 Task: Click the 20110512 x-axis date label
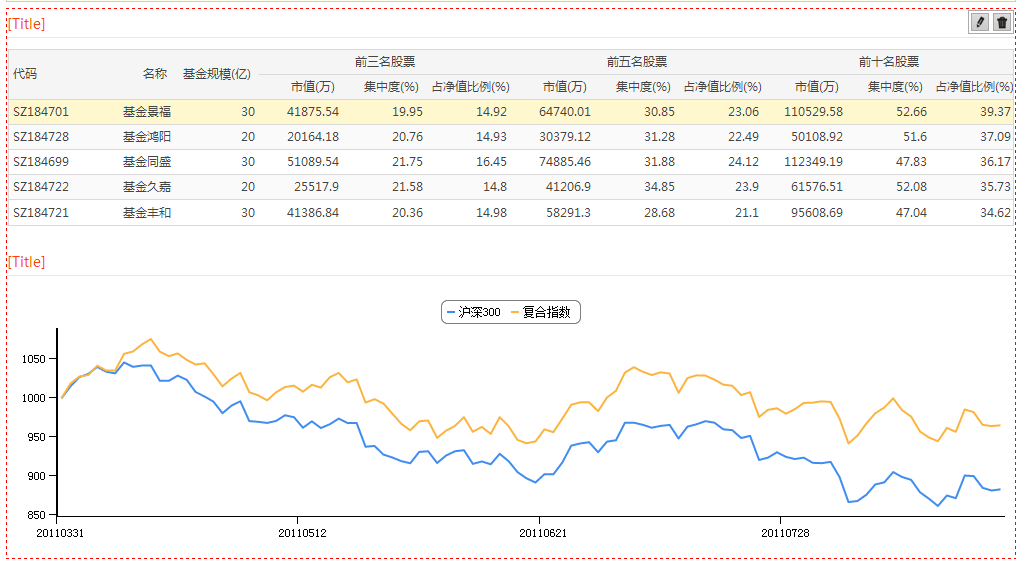coord(302,533)
